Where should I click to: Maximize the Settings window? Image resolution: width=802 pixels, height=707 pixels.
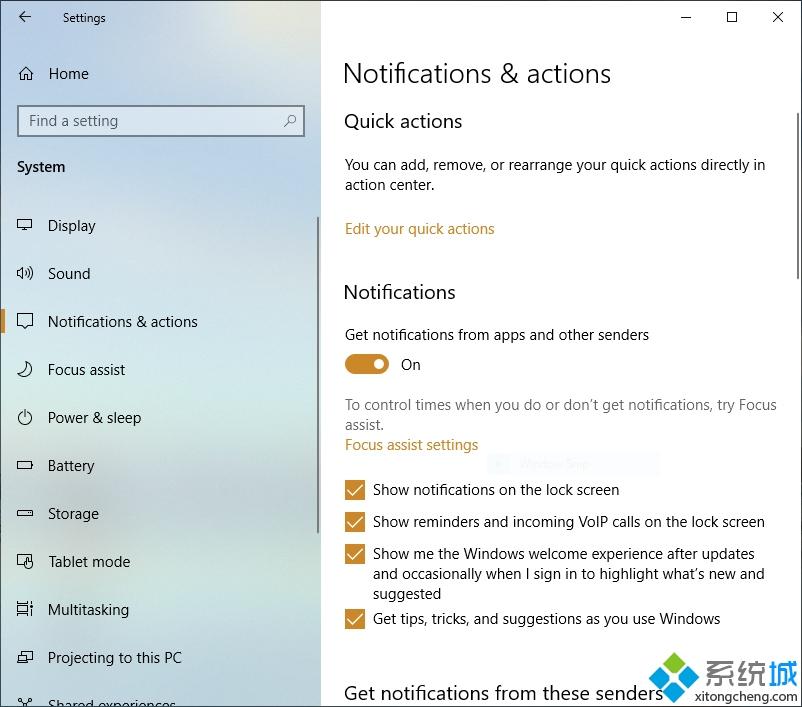point(732,17)
